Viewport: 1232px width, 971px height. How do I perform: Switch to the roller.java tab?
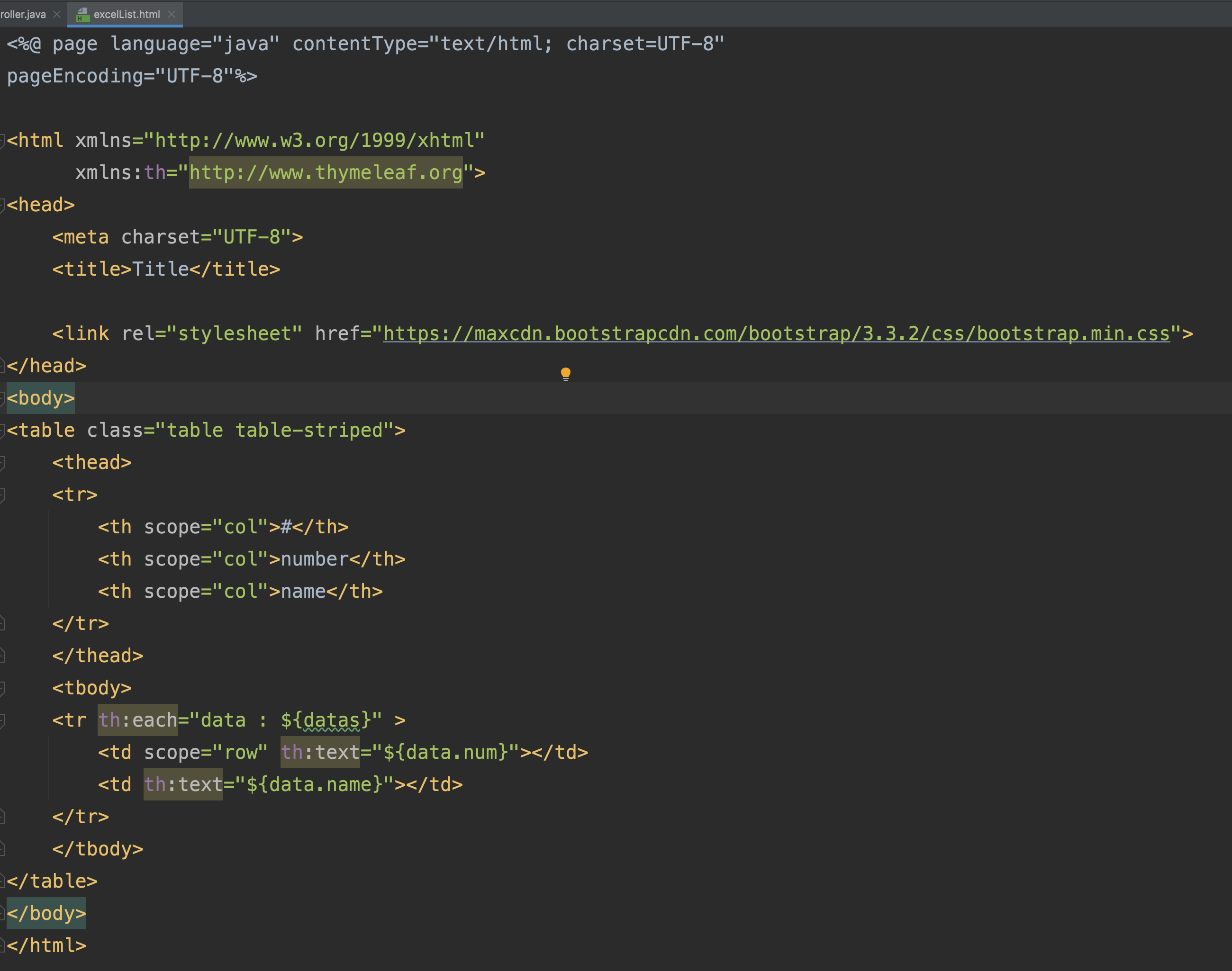23,14
